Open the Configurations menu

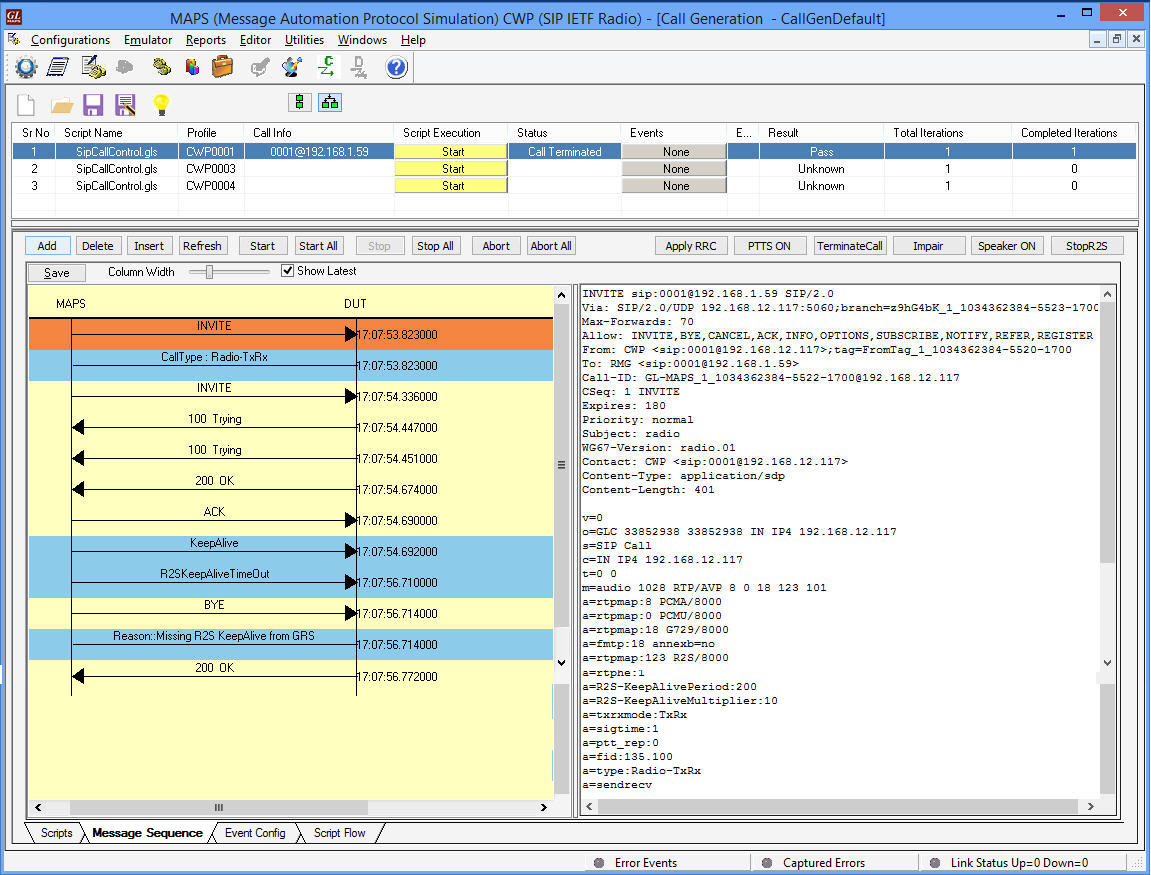70,40
